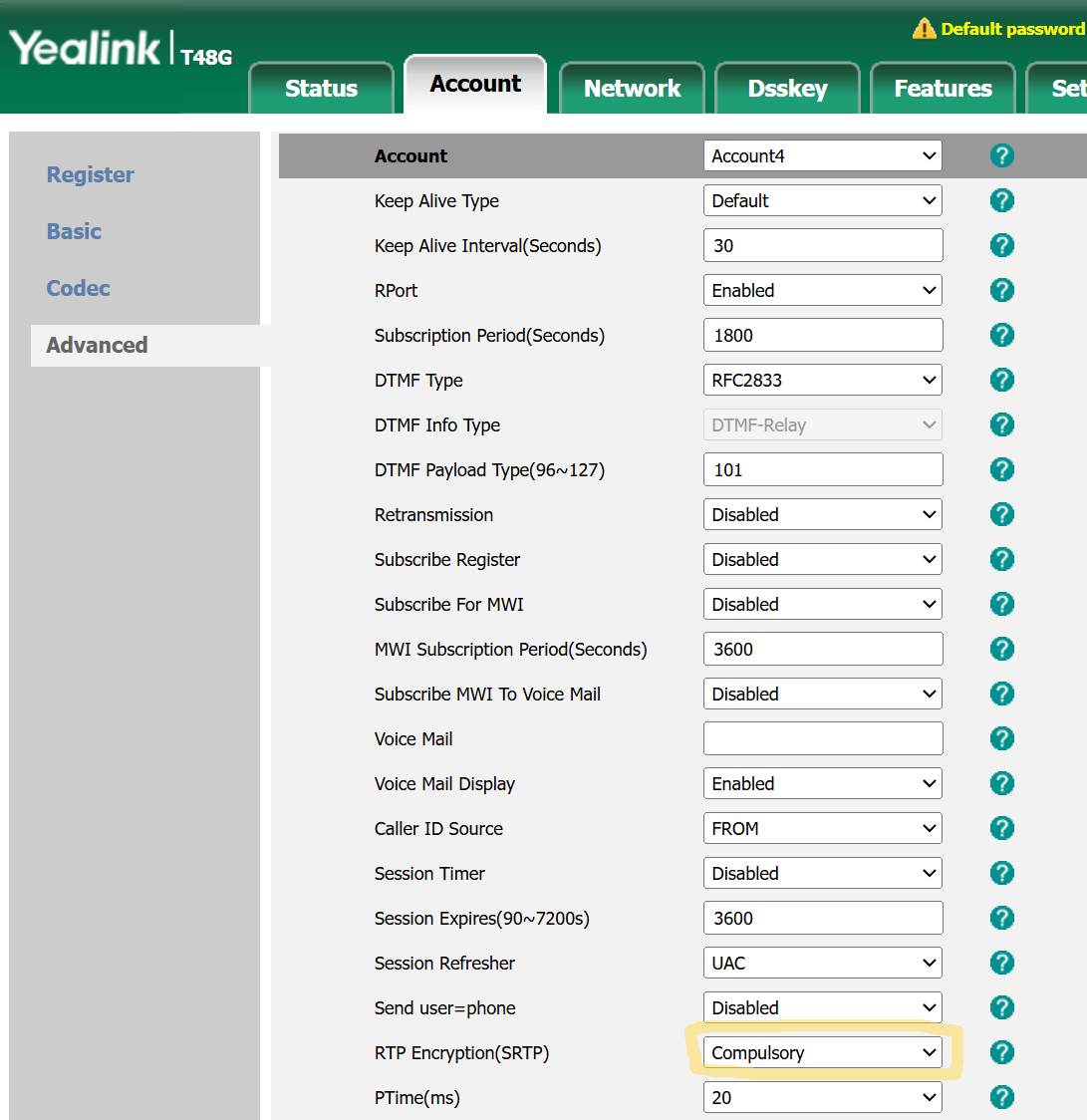This screenshot has height=1120, width=1087.
Task: Click the help icon next to RPort
Action: pos(1001,290)
